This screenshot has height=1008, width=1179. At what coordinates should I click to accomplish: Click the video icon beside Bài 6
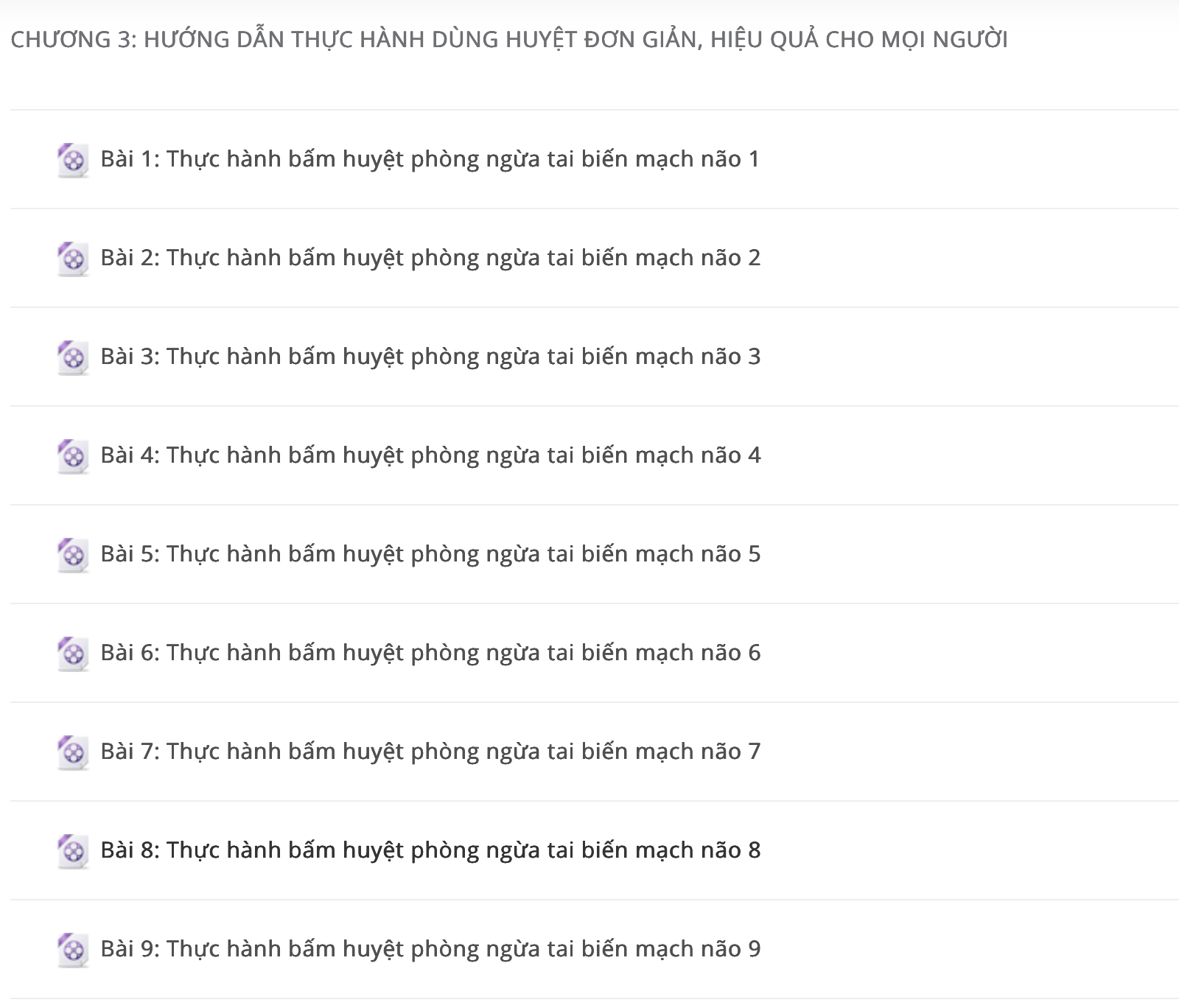(x=73, y=654)
